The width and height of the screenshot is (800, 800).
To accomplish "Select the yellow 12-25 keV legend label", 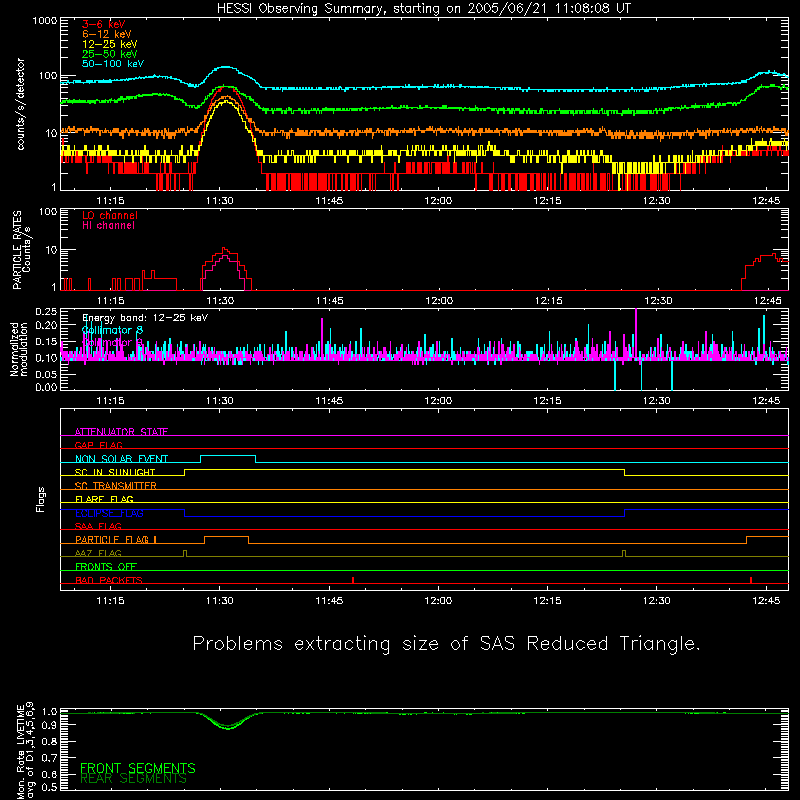I will coord(110,44).
